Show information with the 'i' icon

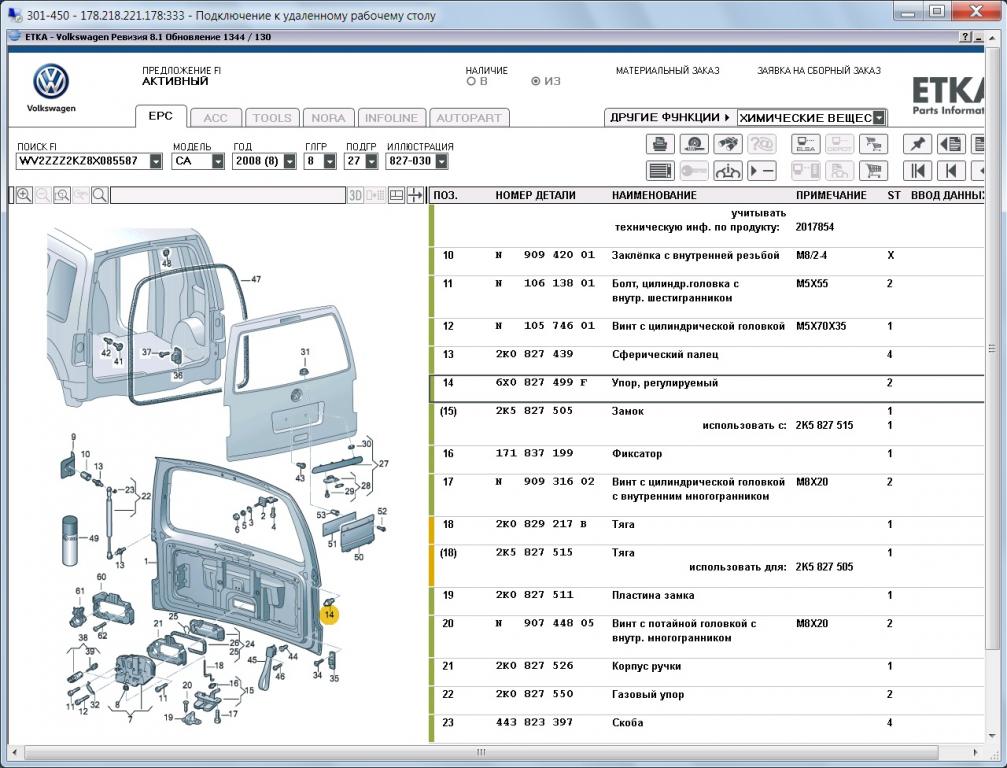727,171
